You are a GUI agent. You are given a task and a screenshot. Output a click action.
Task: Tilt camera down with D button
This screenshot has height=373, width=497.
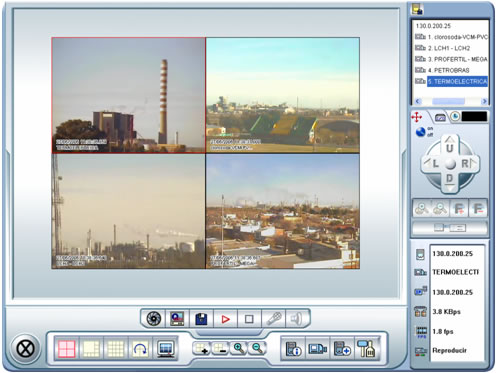point(450,181)
